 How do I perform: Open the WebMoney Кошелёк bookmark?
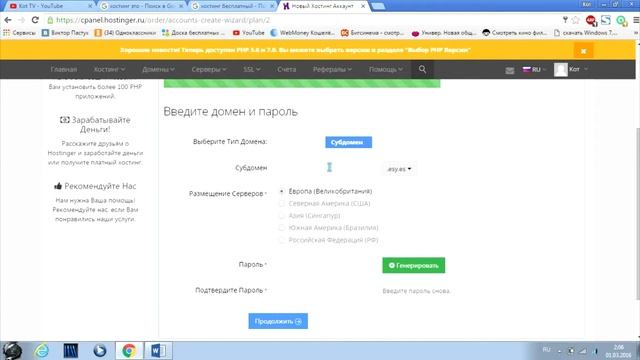click(302, 33)
